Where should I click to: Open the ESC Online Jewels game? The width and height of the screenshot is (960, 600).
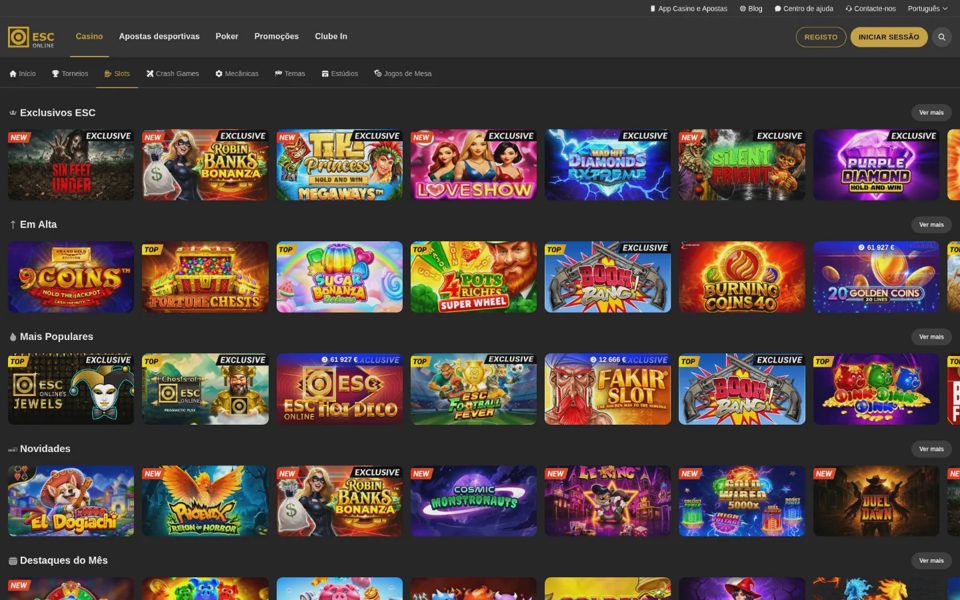pyautogui.click(x=71, y=389)
